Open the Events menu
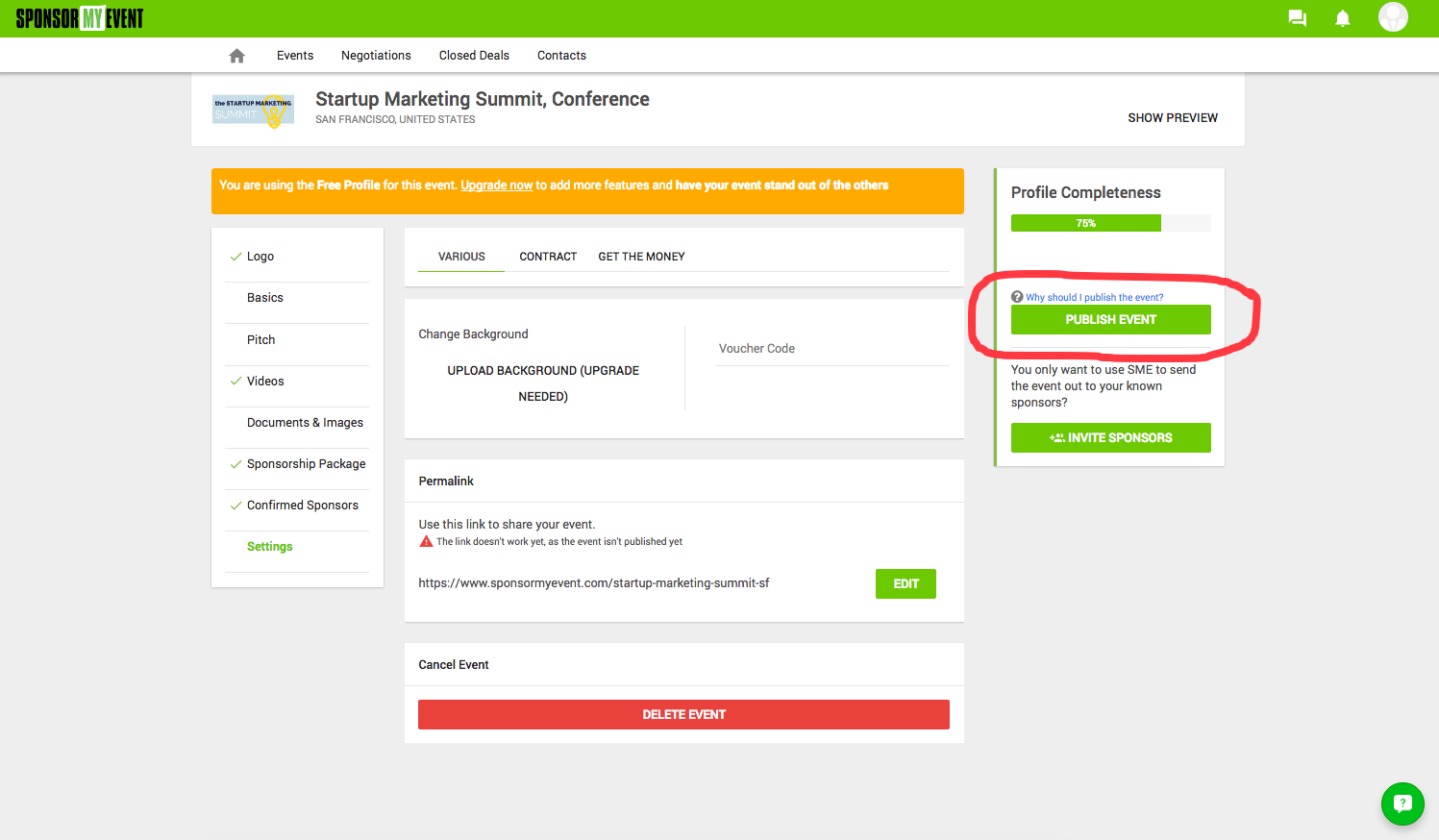1439x840 pixels. tap(295, 56)
